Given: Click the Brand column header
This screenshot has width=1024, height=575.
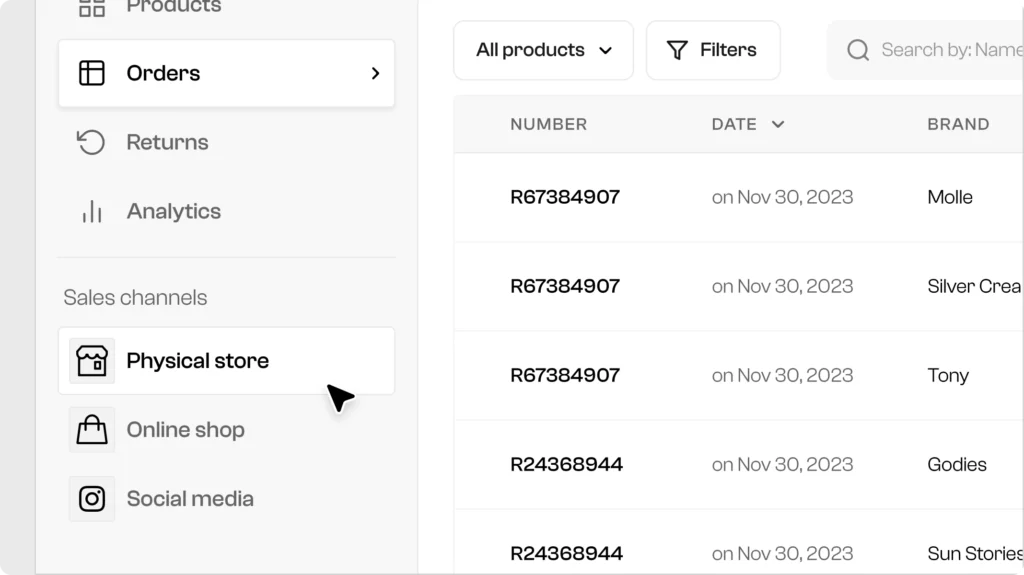Looking at the screenshot, I should click(958, 124).
